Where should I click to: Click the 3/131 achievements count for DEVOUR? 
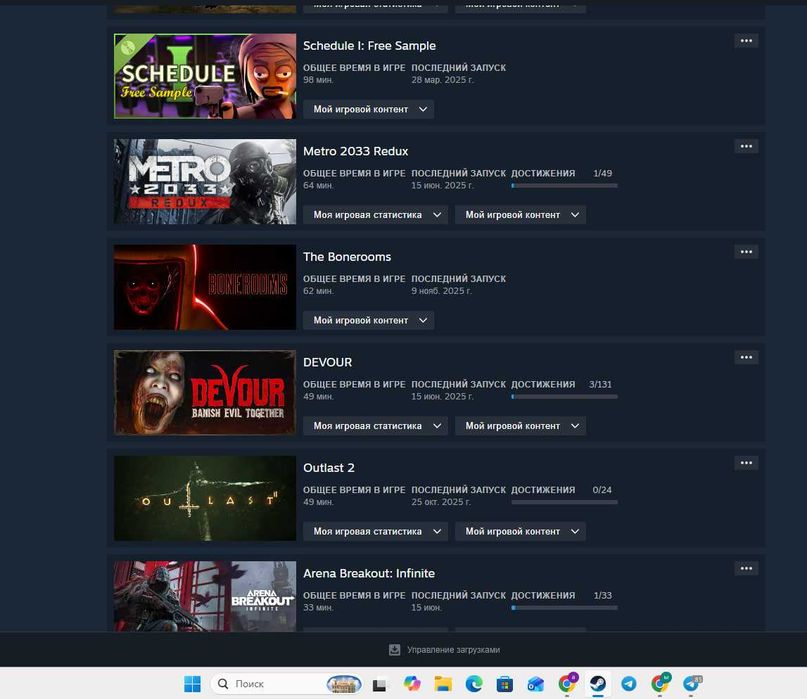tap(600, 385)
